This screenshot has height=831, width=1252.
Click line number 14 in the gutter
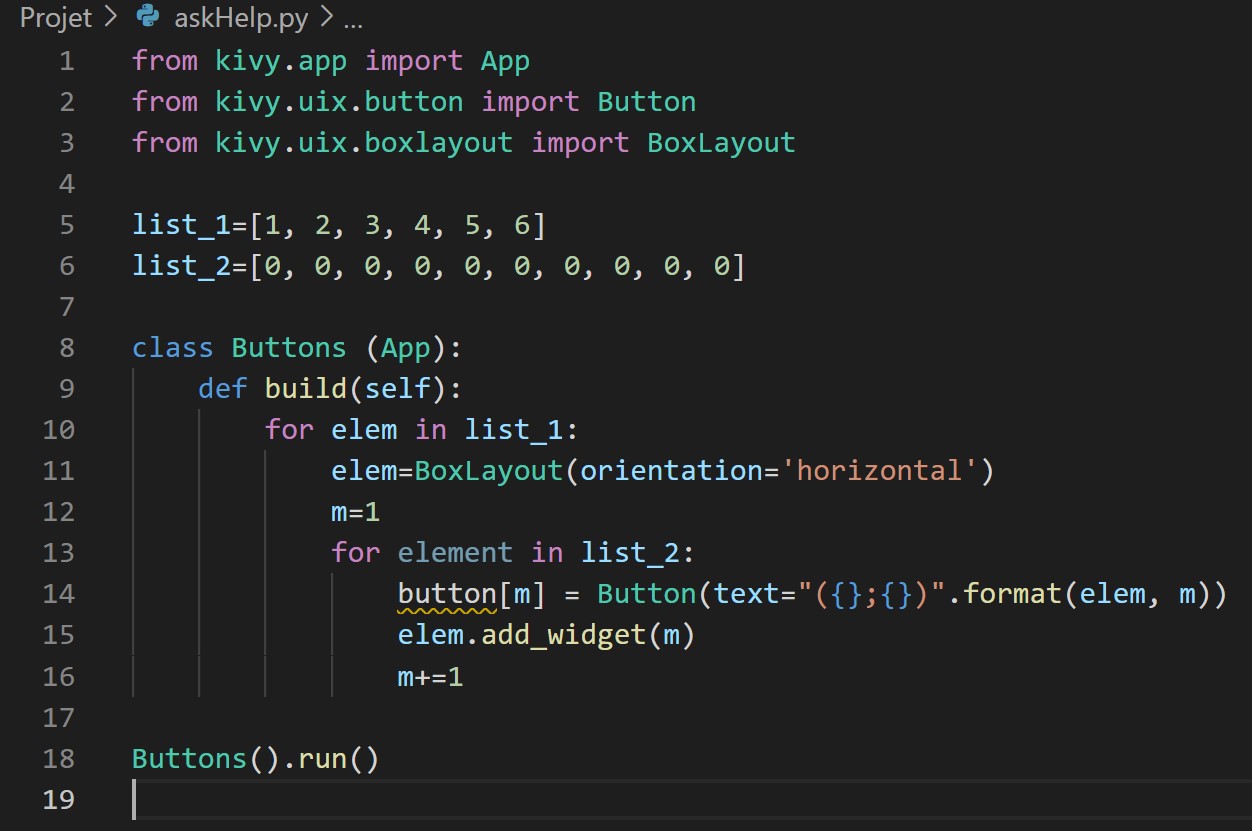58,593
